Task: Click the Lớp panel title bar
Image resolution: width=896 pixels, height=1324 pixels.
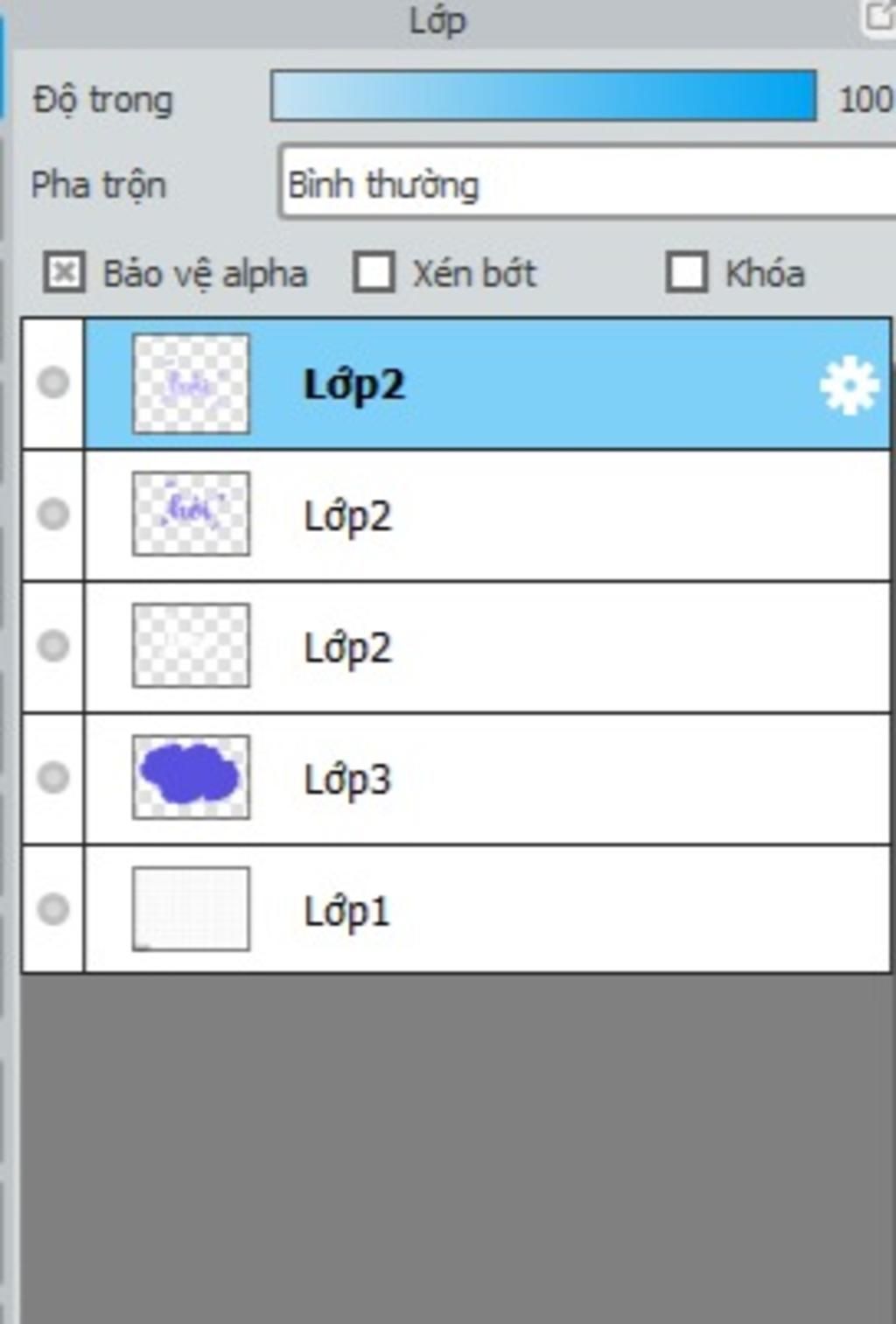Action: point(437,21)
